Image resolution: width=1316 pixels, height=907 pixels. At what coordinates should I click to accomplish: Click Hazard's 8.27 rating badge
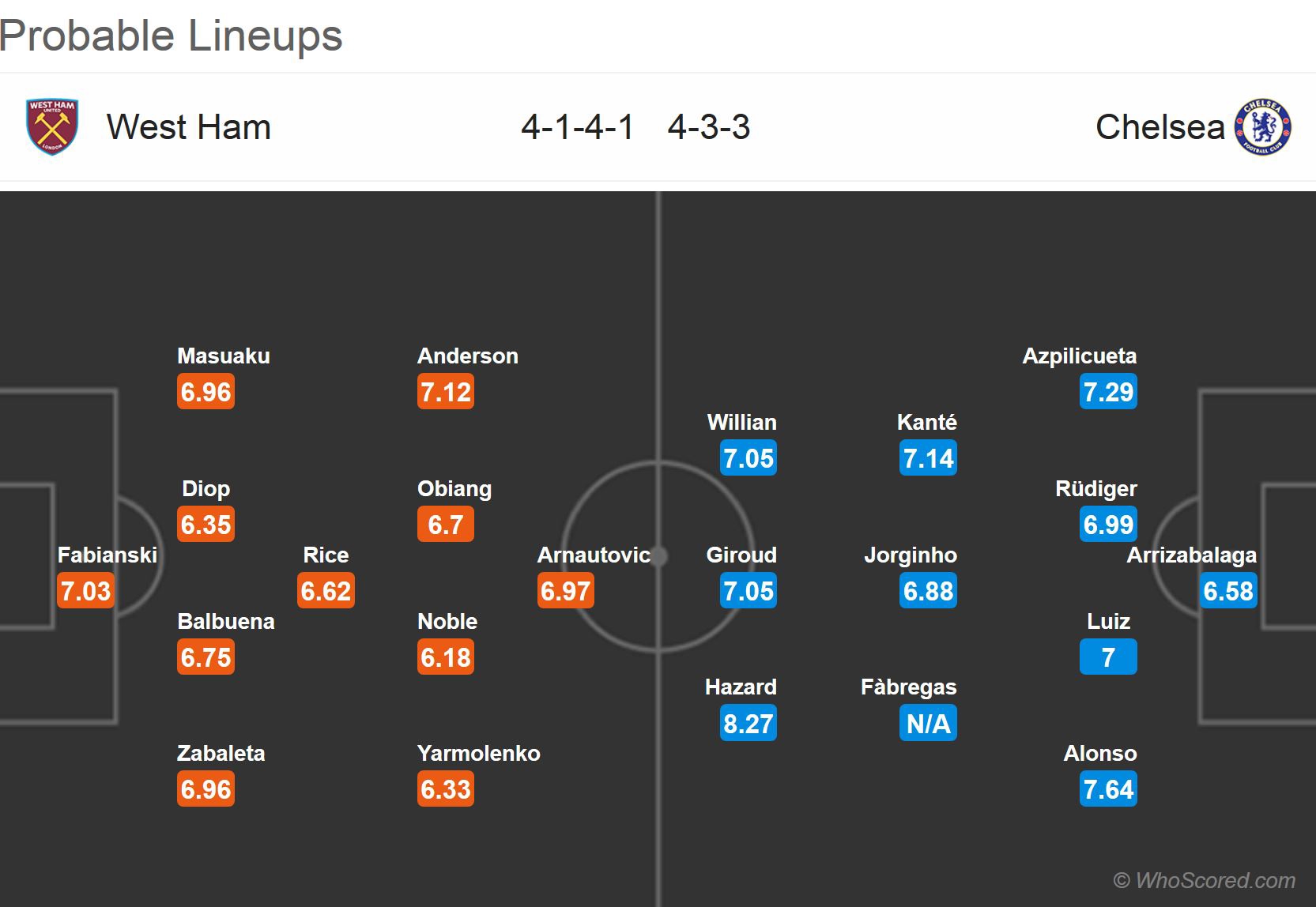(x=748, y=723)
